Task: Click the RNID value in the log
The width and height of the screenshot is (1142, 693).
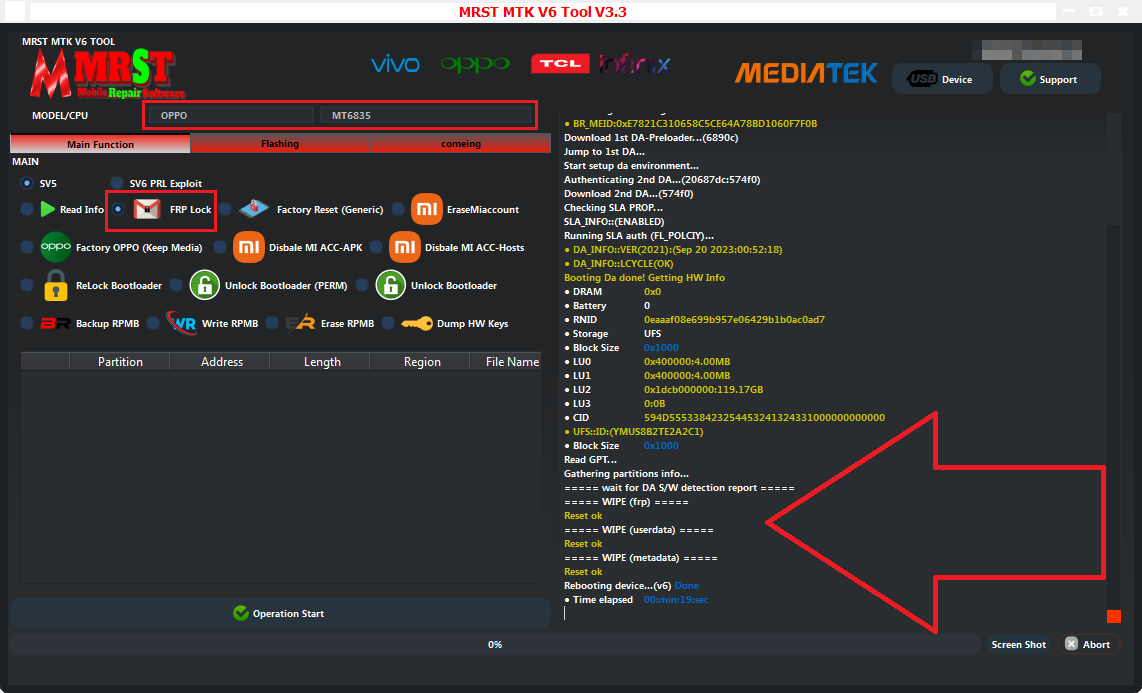Action: click(x=734, y=320)
